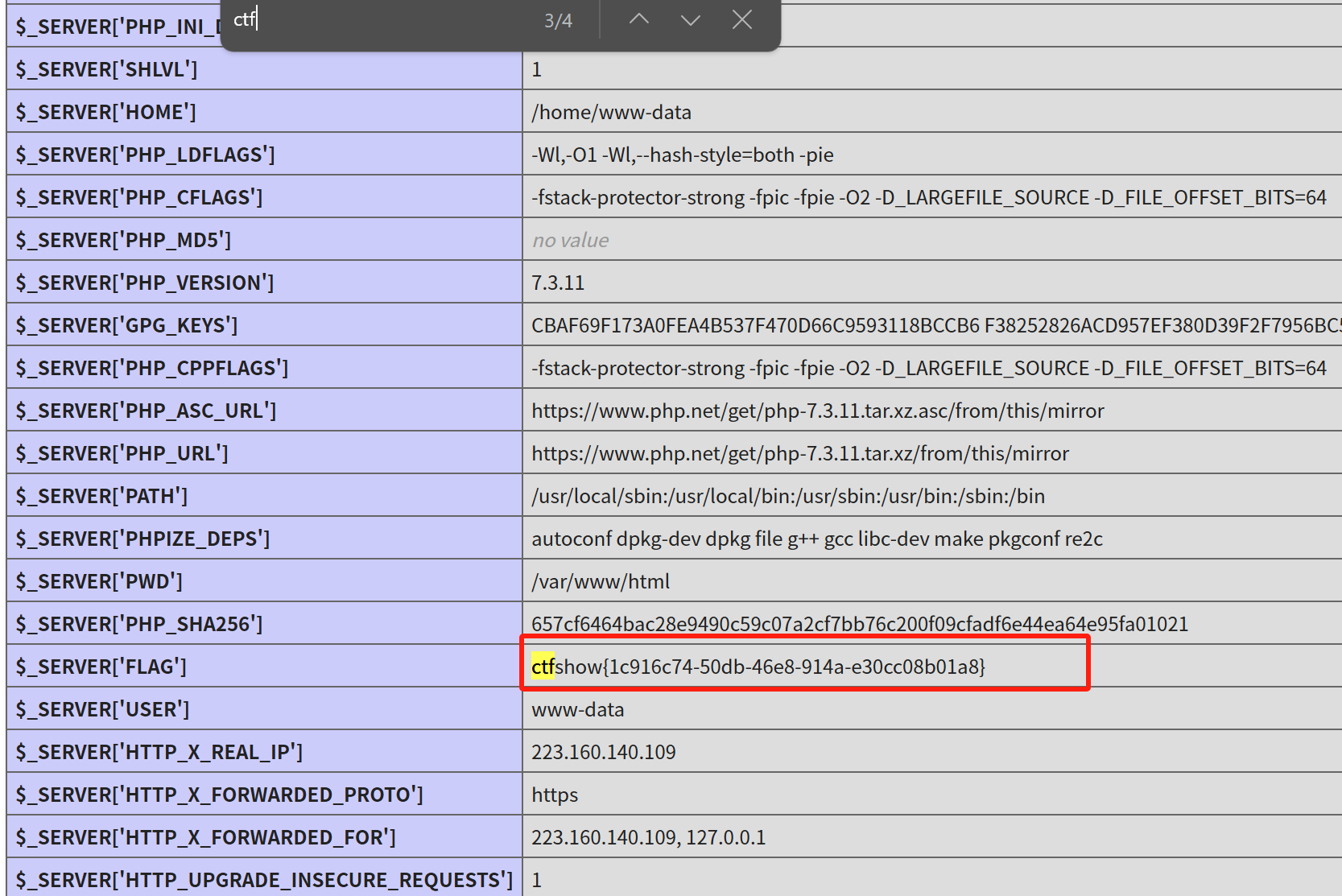1342x896 pixels.
Task: Click the -Wl,-O1 -Wl,--hash-style=both -pie value
Action: pyautogui.click(x=682, y=155)
